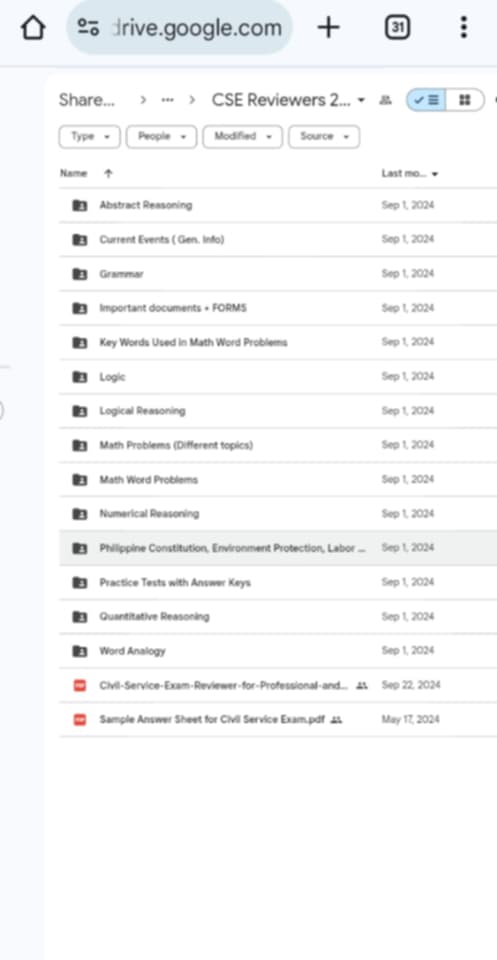This screenshot has height=960, width=497.
Task: Open the Modified filter dropdown
Action: (x=242, y=137)
